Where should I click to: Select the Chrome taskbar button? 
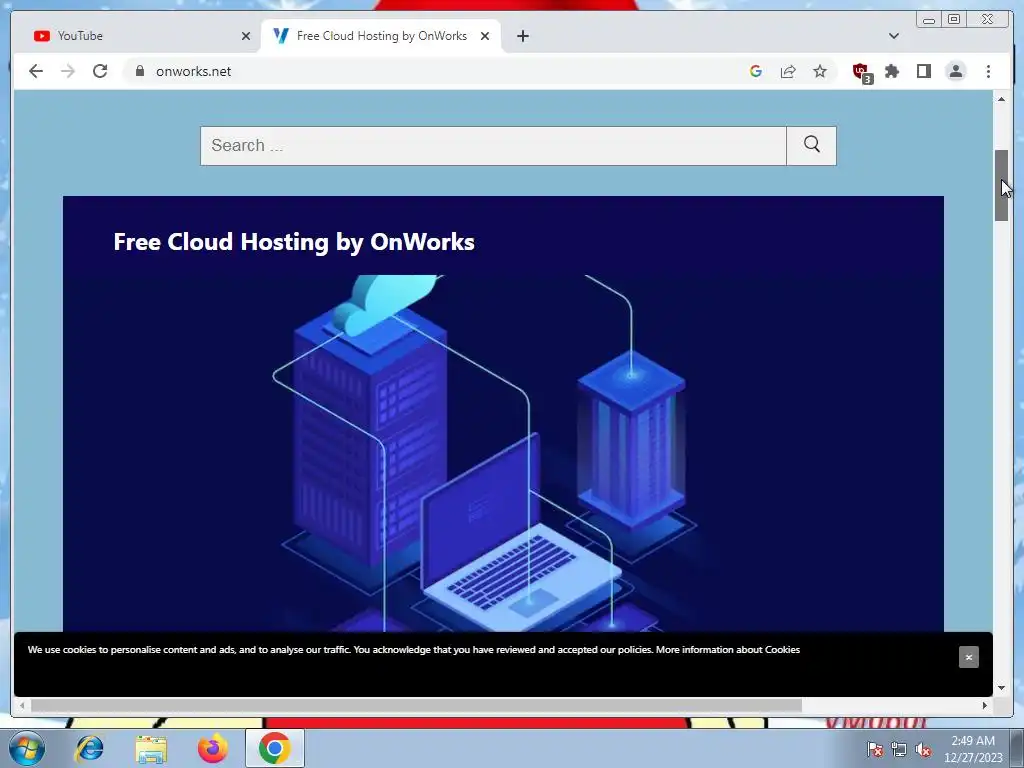point(275,748)
